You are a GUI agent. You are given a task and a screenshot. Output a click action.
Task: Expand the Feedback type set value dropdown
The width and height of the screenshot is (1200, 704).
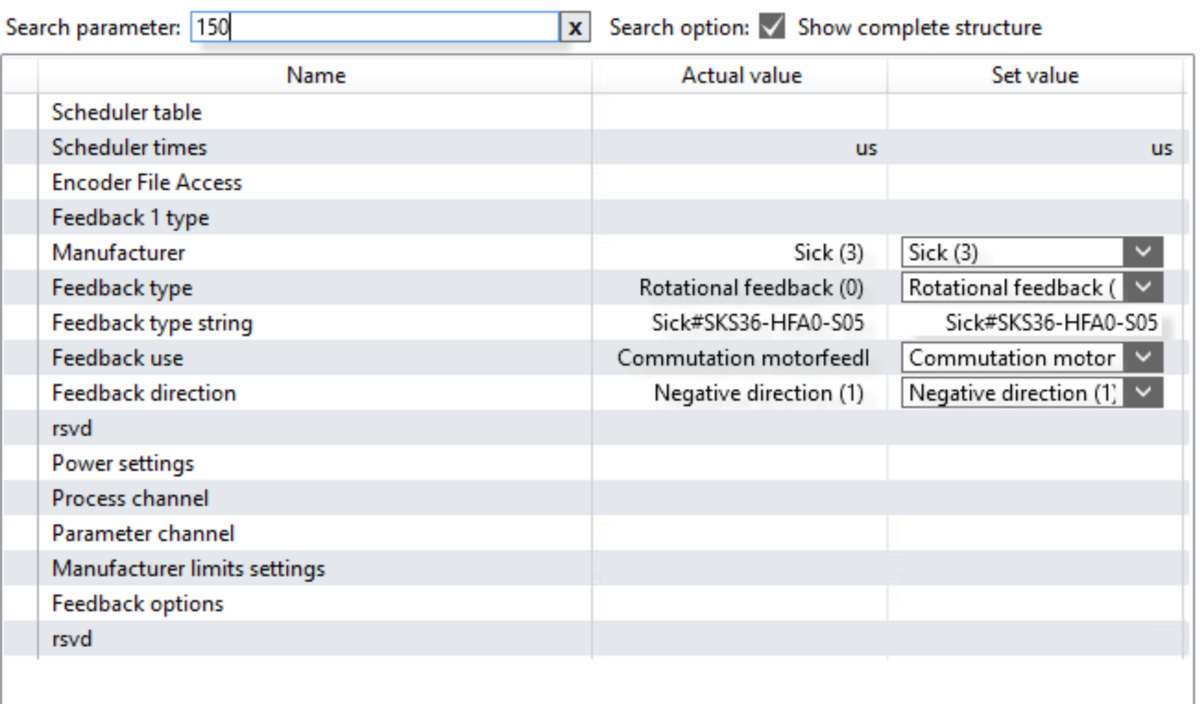[x=1145, y=288]
